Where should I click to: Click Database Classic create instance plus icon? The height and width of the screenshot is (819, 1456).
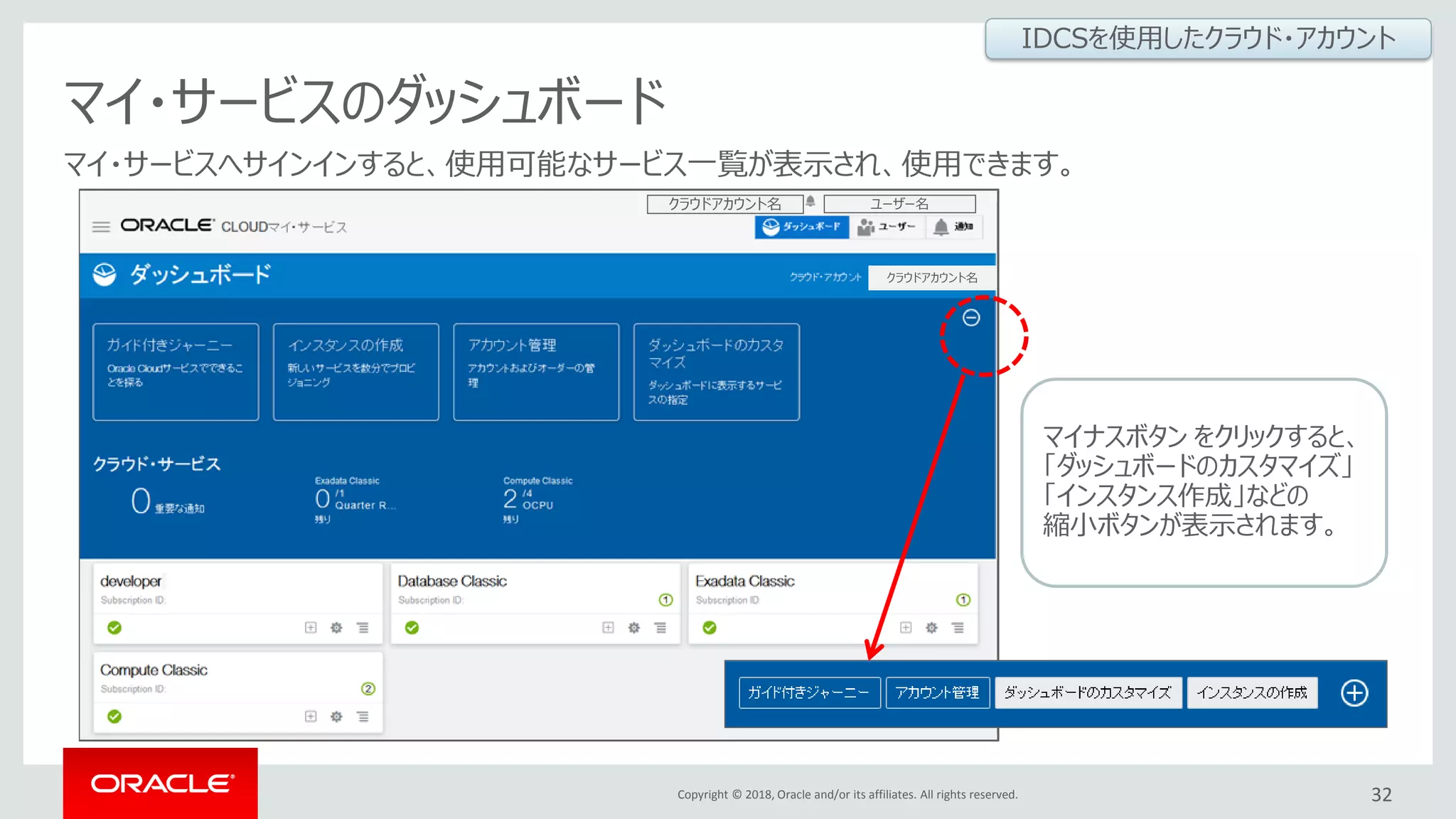[x=608, y=628]
